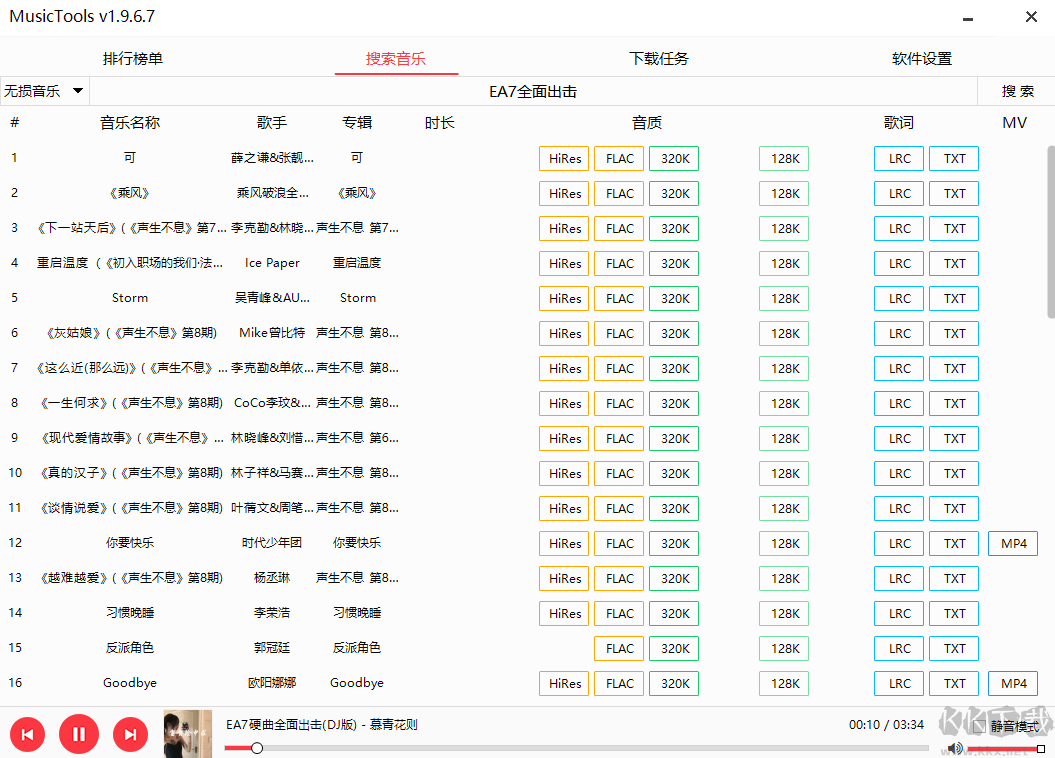Open the 无损音乐 quality dropdown
Screen dimensions: 1055x758
(44, 90)
